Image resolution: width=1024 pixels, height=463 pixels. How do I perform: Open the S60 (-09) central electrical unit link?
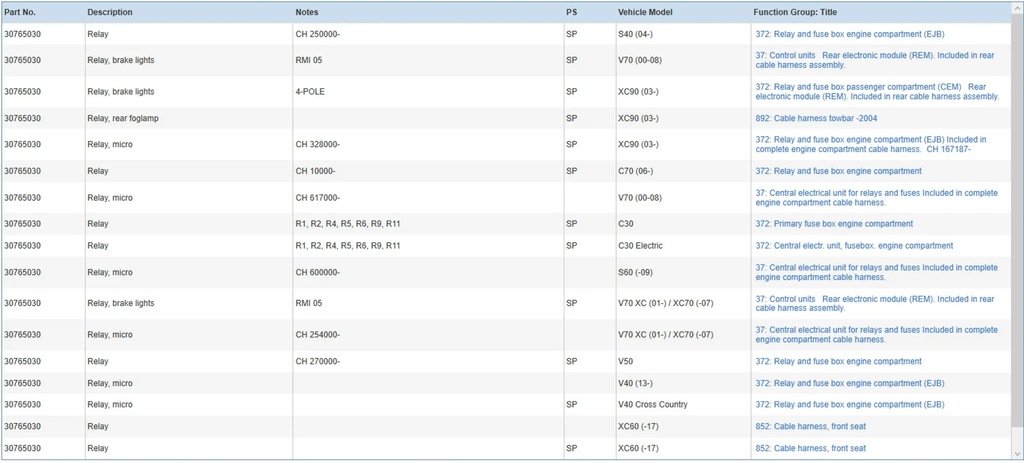point(876,272)
